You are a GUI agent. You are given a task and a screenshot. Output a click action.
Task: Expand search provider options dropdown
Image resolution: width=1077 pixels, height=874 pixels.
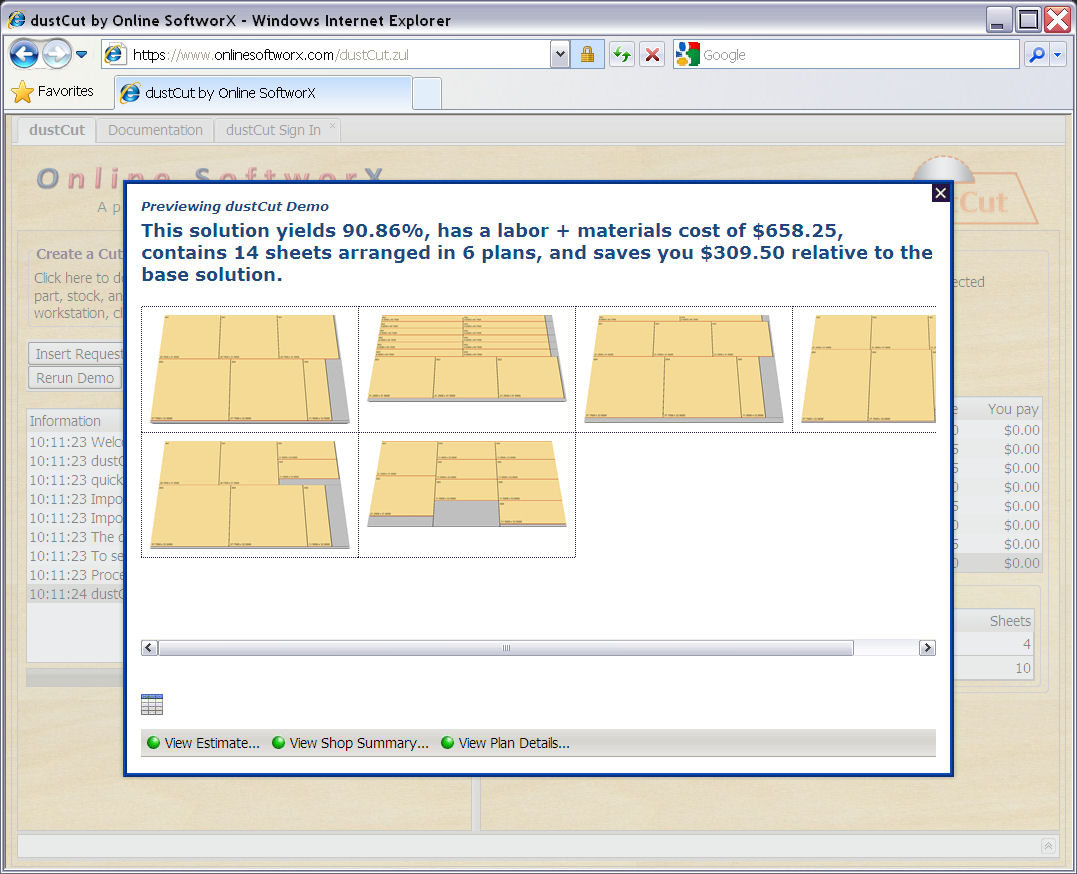click(1058, 54)
